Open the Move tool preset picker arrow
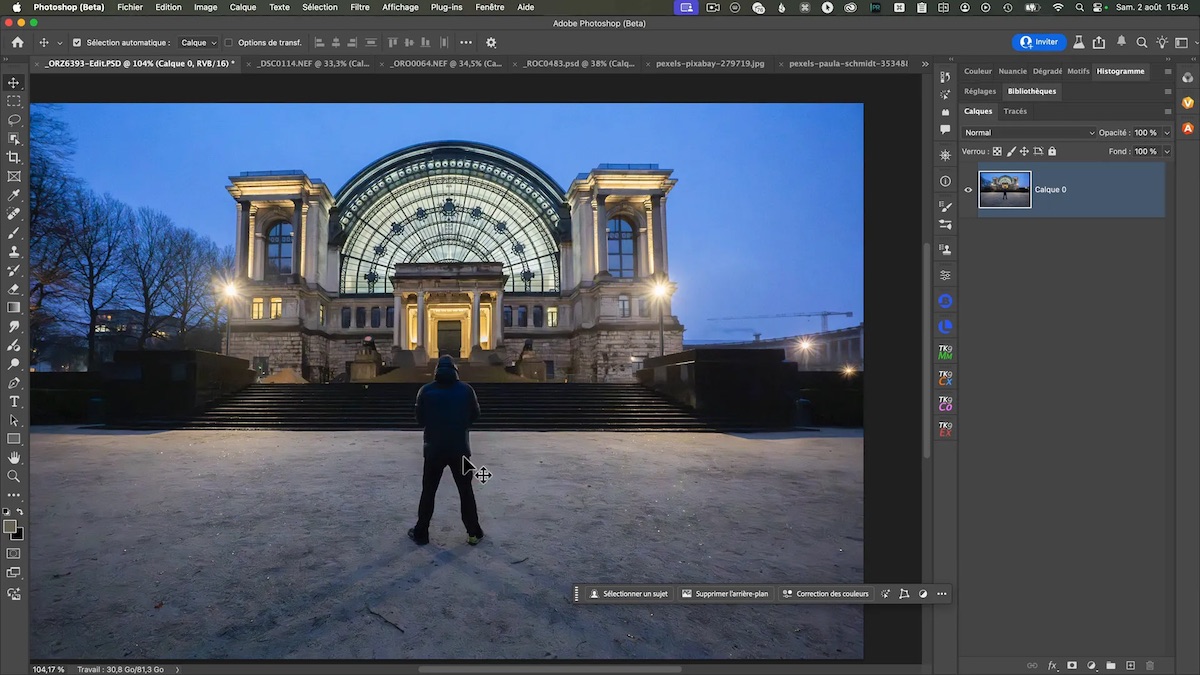The height and width of the screenshot is (675, 1200). coord(59,43)
